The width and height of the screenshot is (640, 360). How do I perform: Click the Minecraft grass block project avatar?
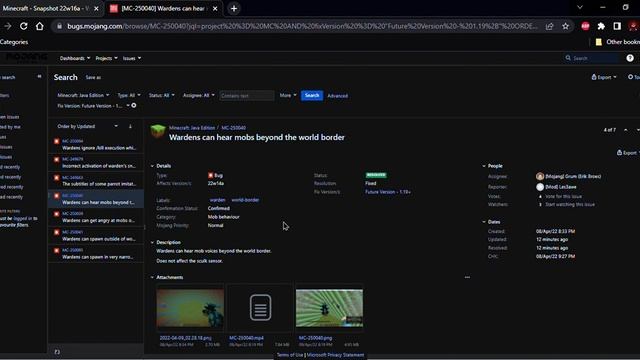click(x=158, y=132)
